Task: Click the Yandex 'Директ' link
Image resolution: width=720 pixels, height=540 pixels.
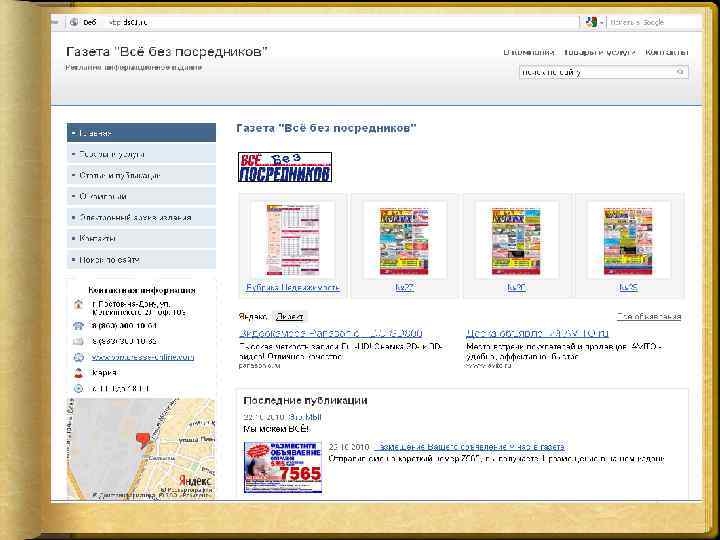Action: click(289, 317)
